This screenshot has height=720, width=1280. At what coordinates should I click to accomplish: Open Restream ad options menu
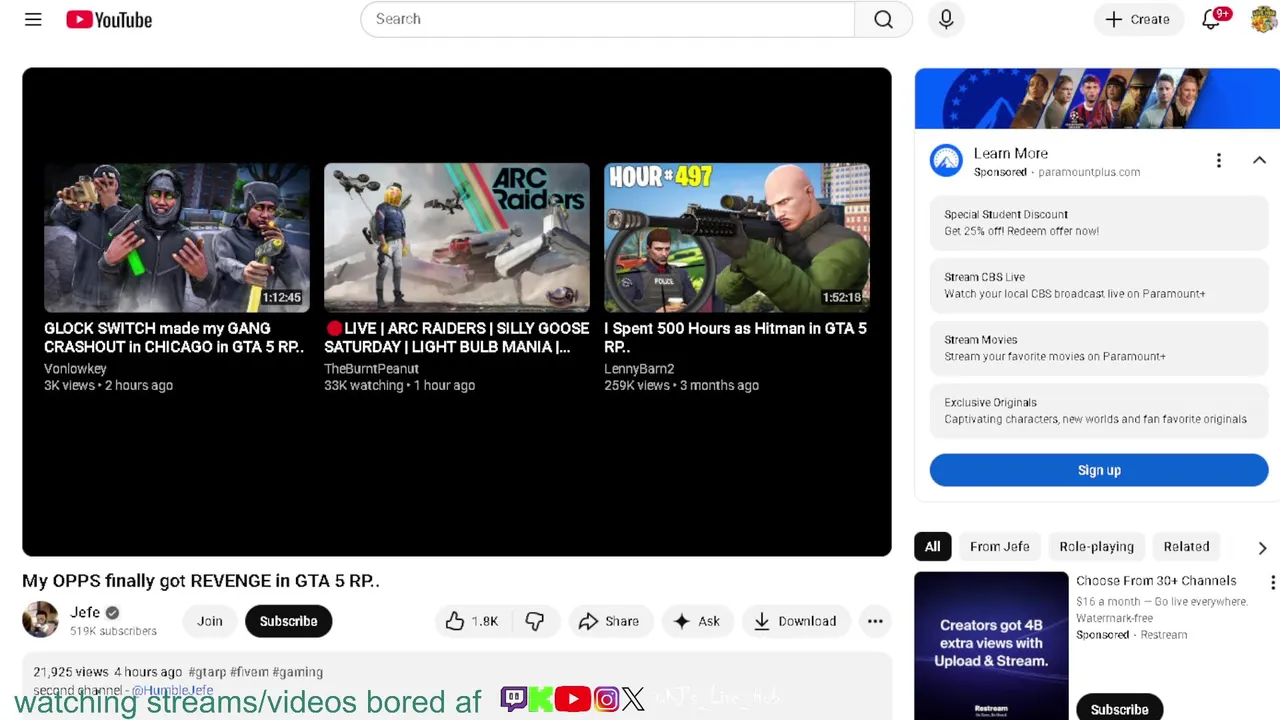click(x=1272, y=582)
